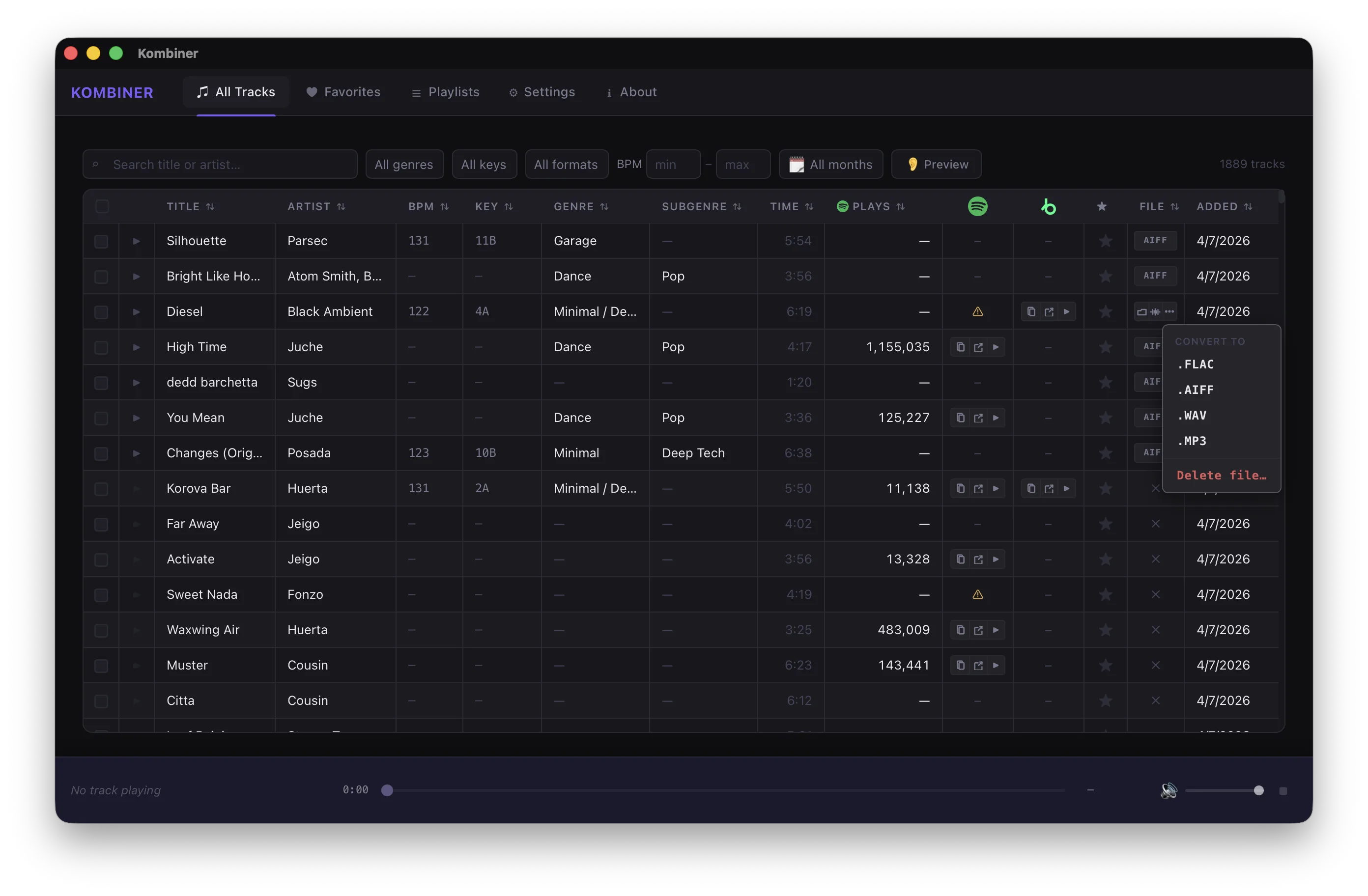This screenshot has width=1368, height=896.
Task: Check the Silhouette row checkbox
Action: coord(101,241)
